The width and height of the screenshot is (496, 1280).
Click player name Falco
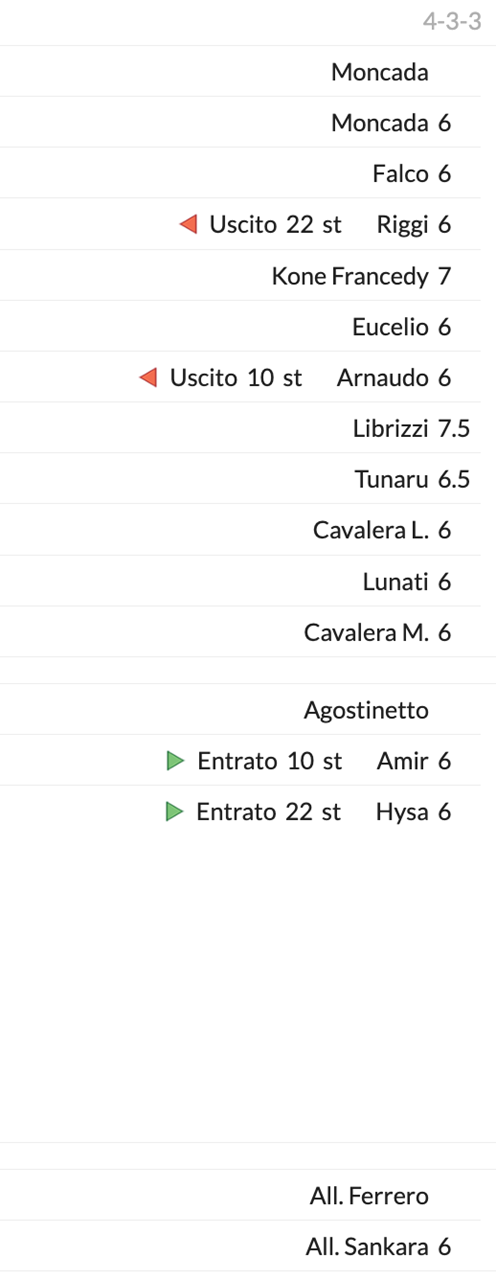[x=401, y=174]
